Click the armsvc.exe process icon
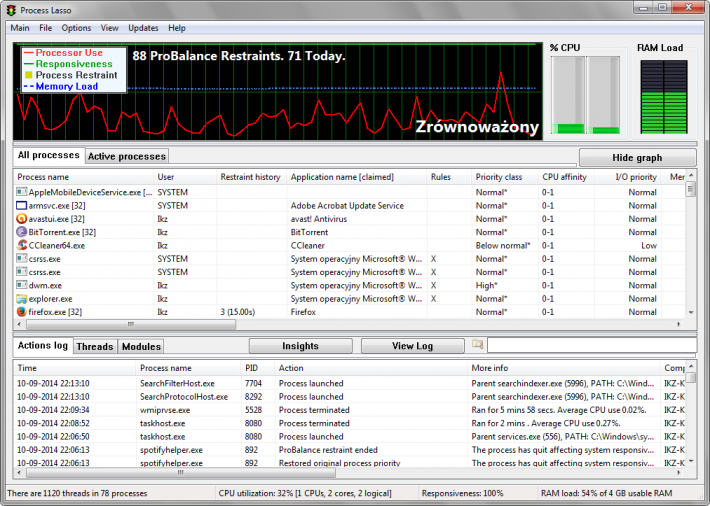Viewport: 710px width, 506px height. (x=21, y=206)
